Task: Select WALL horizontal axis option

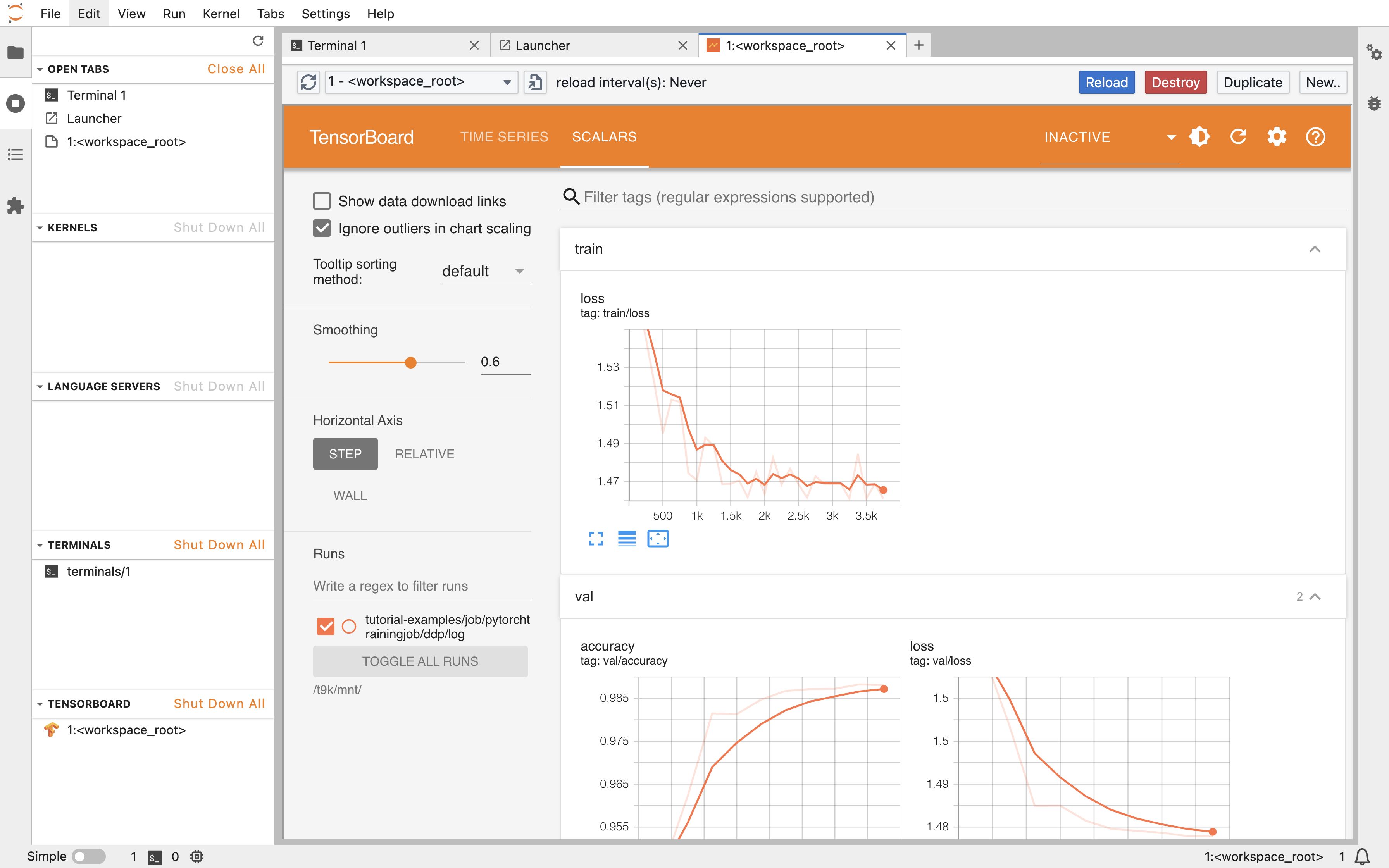Action: (350, 496)
